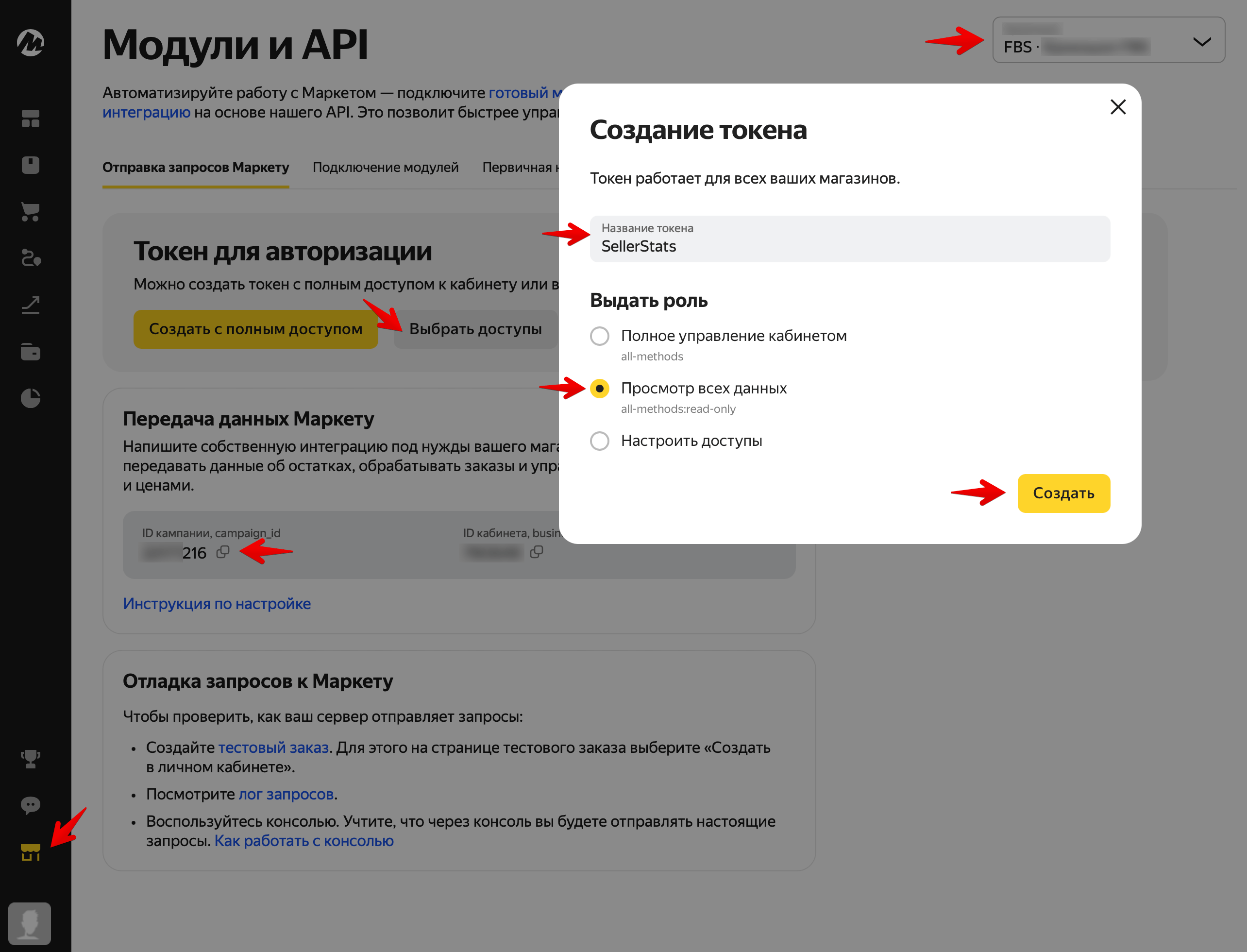The image size is (1247, 952).
Task: Open chat via the speech bubble icon
Action: (x=31, y=806)
